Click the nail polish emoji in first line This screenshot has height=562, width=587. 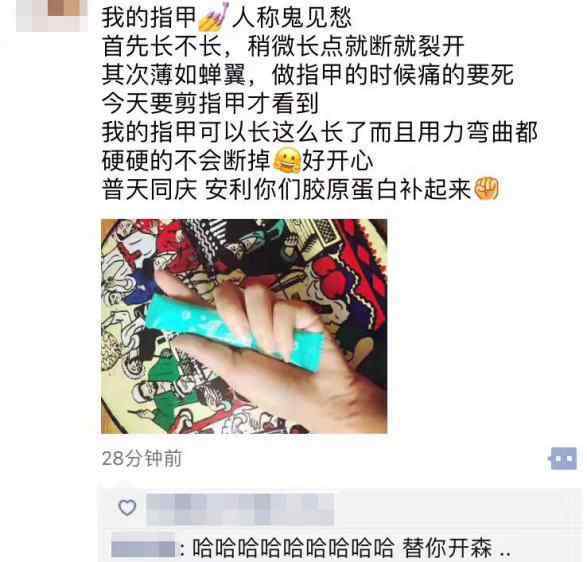pyautogui.click(x=214, y=17)
